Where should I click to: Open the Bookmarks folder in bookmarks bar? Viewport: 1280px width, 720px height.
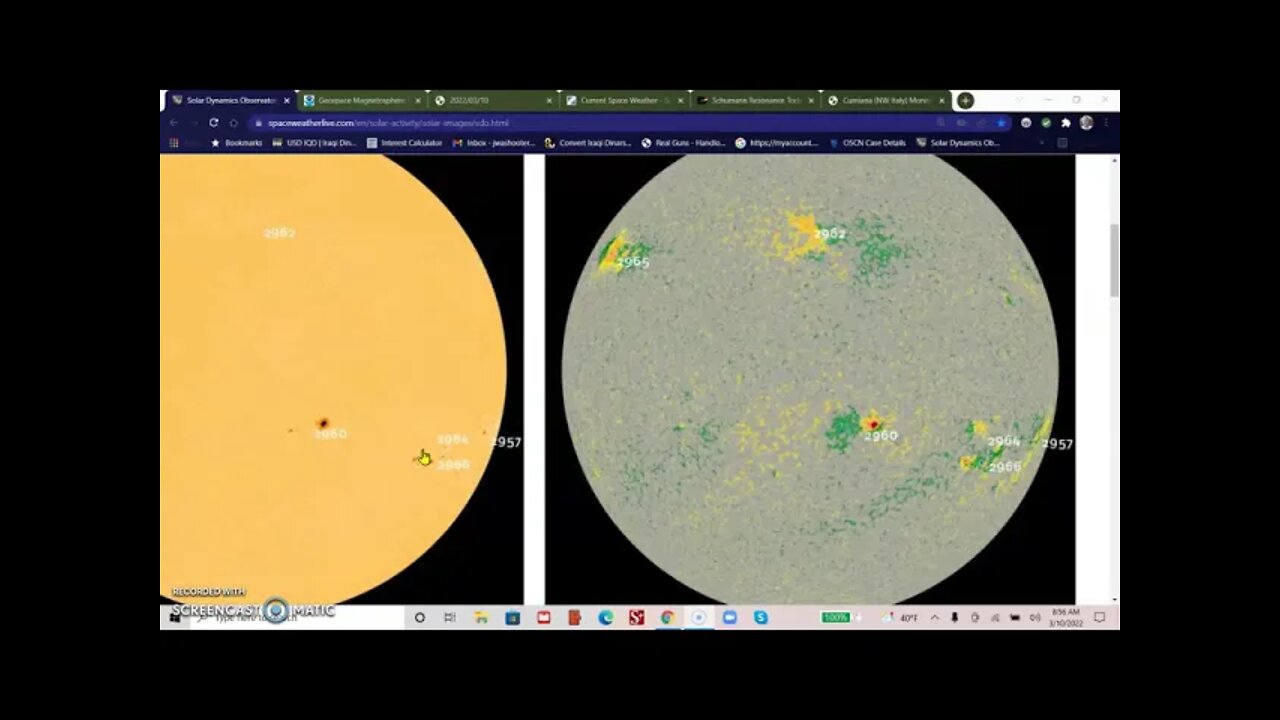click(236, 143)
